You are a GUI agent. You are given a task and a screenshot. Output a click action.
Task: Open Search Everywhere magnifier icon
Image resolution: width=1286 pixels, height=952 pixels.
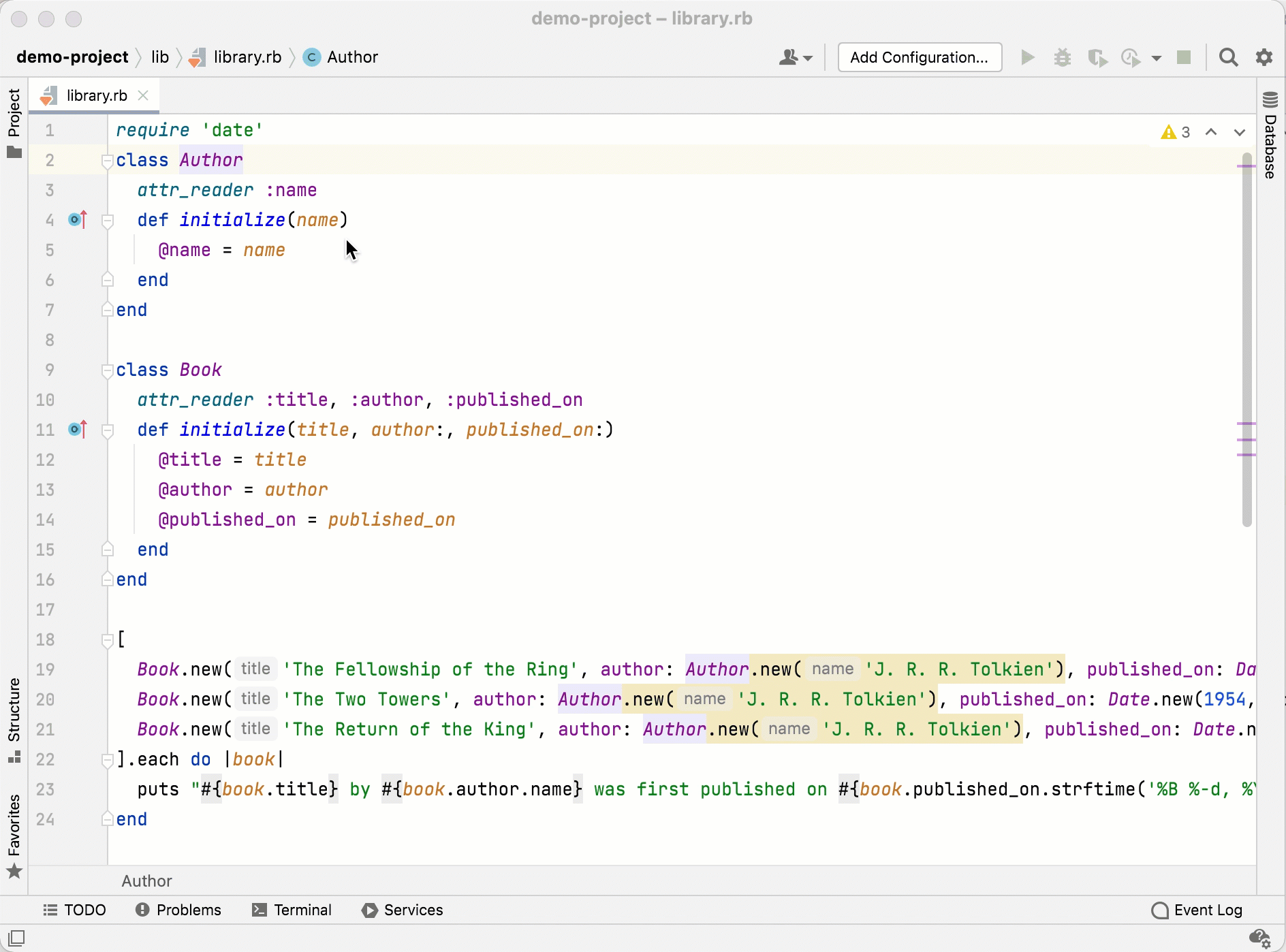[x=1228, y=57]
